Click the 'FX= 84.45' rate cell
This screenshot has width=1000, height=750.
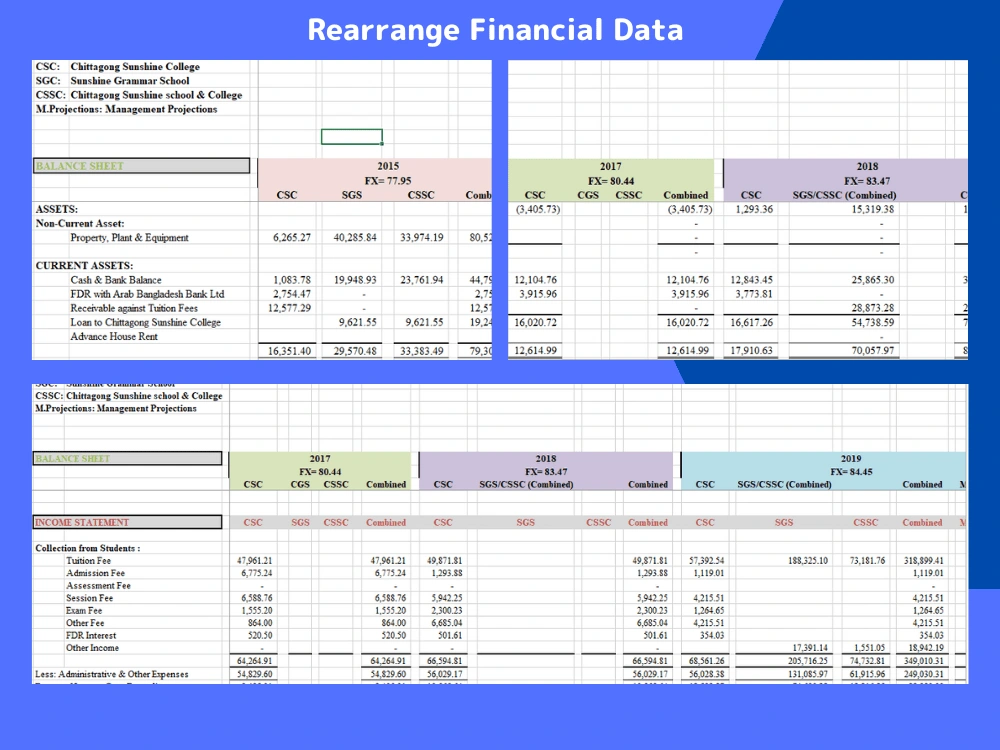point(851,472)
